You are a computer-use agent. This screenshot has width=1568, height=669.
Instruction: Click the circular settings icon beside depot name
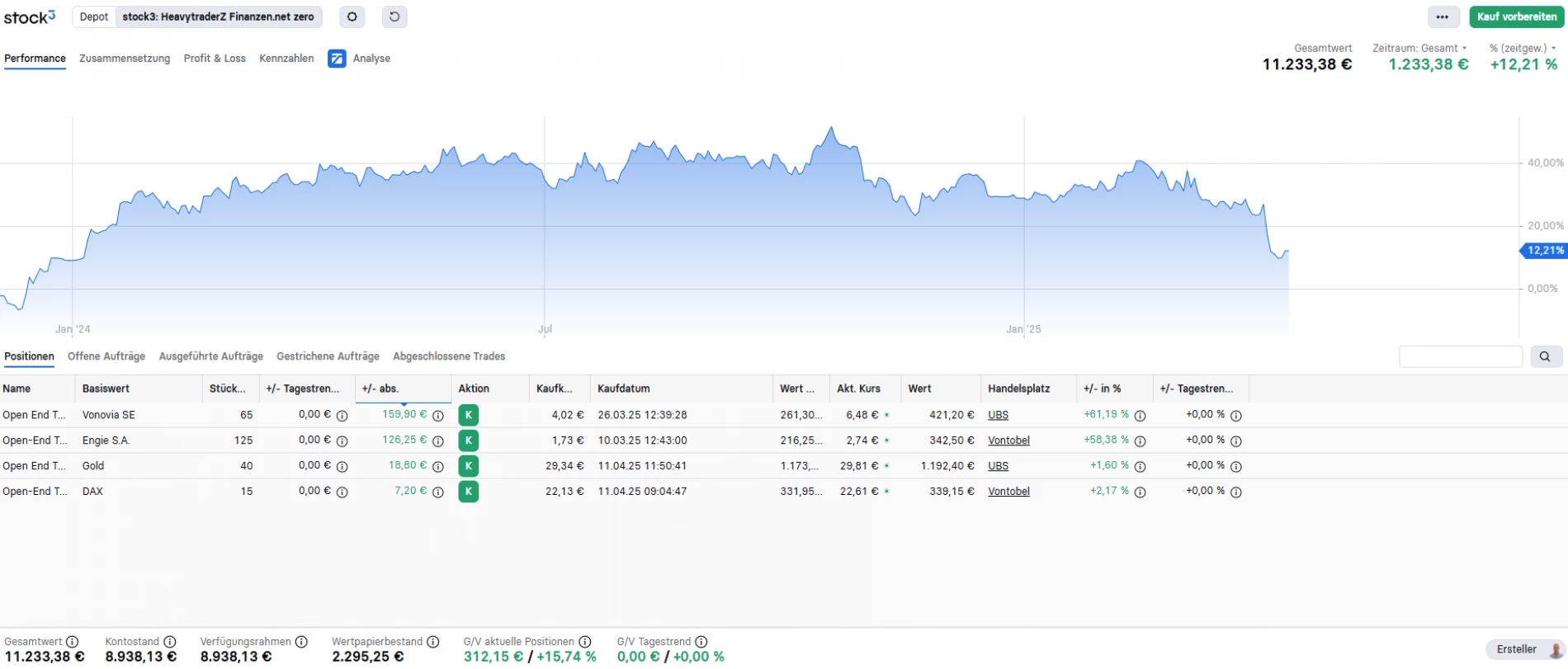(352, 16)
